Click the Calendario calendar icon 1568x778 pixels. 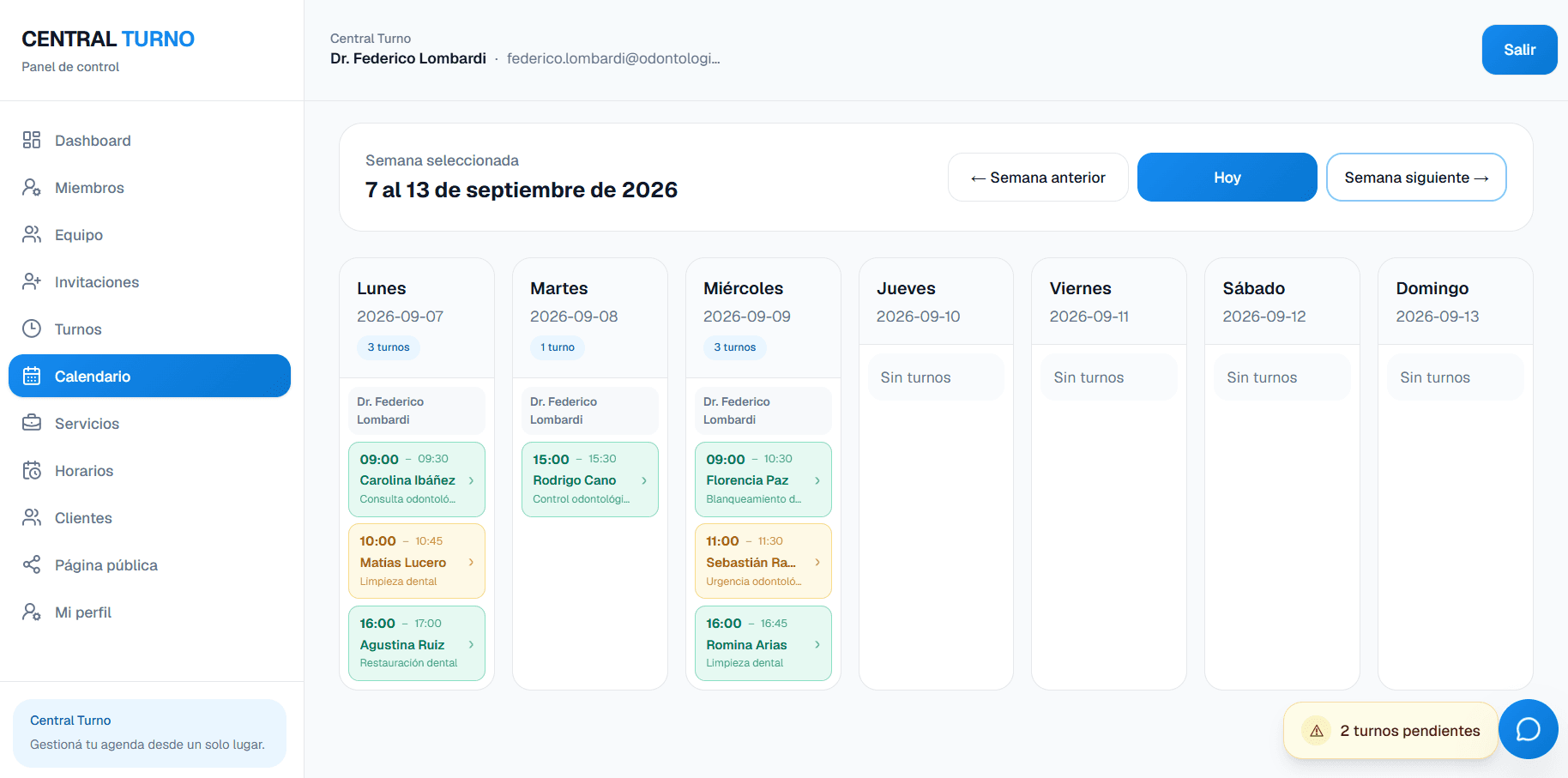coord(32,376)
